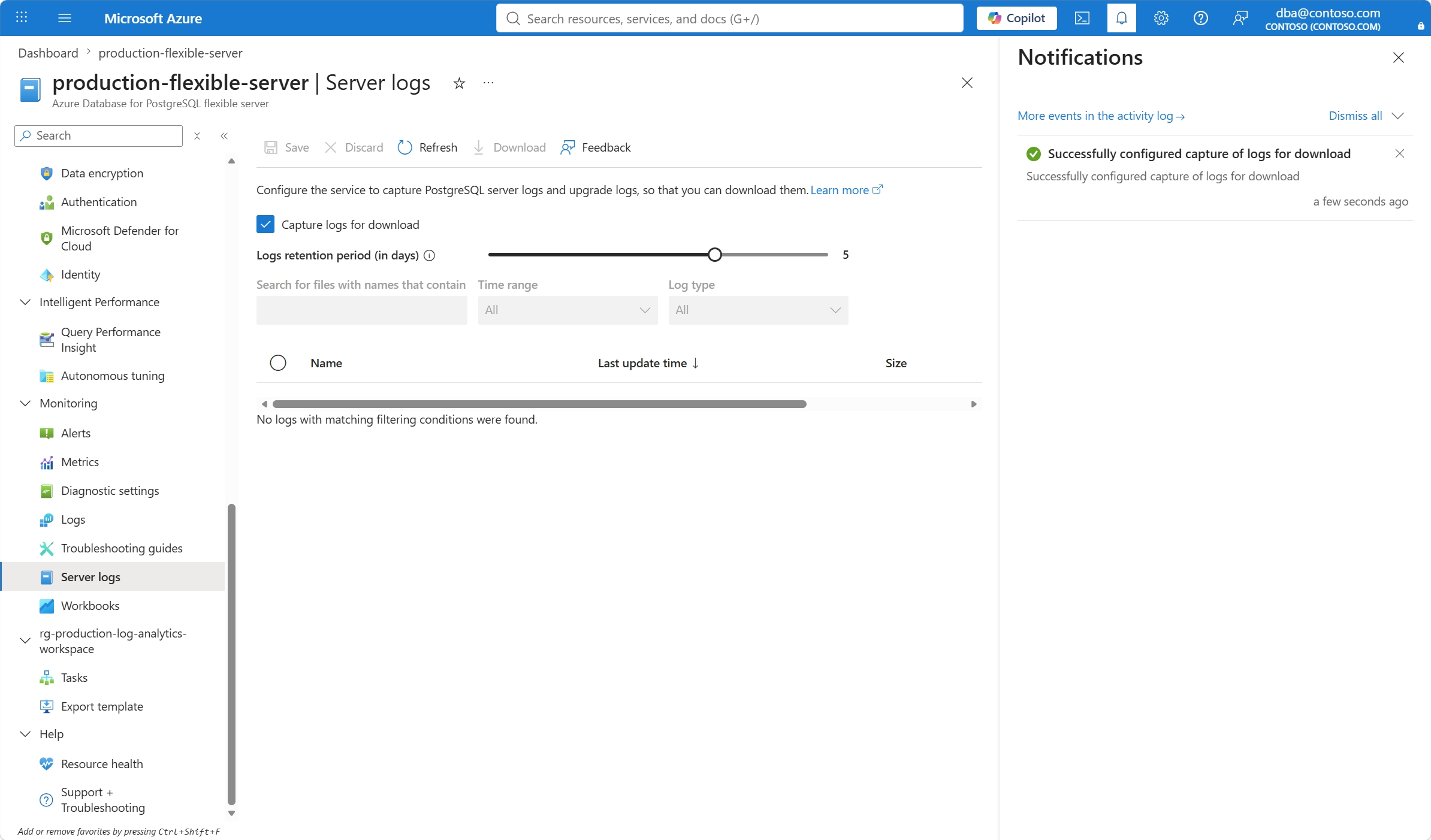Click the Logs icon under Monitoring
The image size is (1431, 840).
click(x=46, y=519)
